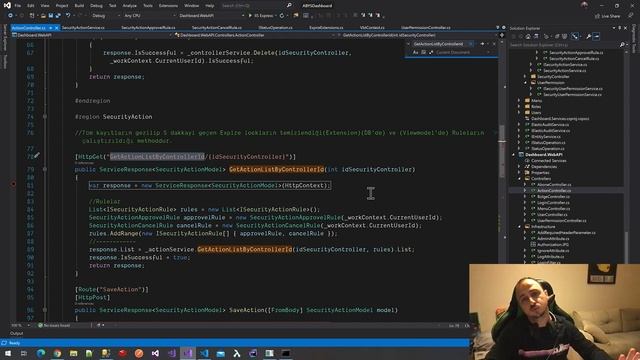Close the ActionController.cs tab
This screenshot has height=360, width=640.
(57, 28)
